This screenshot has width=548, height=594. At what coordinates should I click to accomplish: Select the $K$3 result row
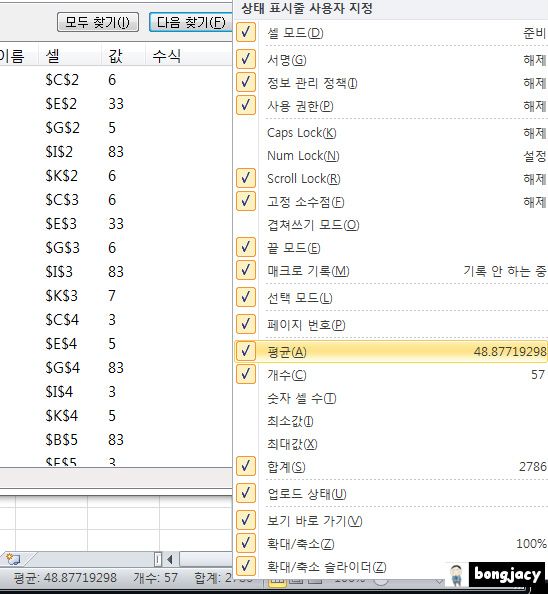click(x=116, y=295)
